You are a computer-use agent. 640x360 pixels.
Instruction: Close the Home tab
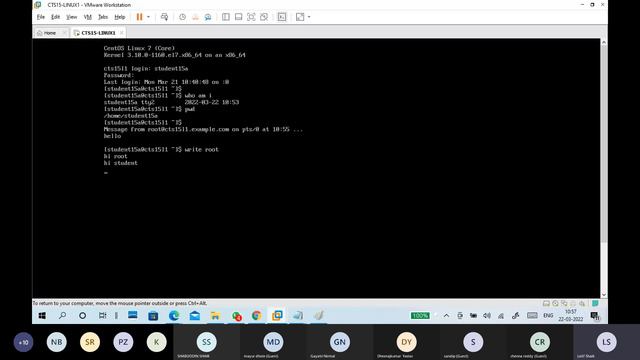coord(64,33)
